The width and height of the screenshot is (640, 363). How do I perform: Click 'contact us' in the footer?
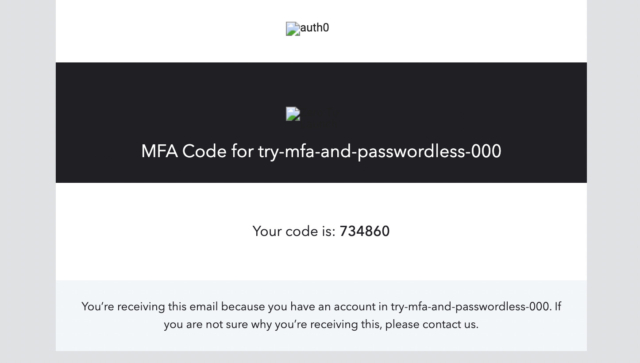coord(450,325)
